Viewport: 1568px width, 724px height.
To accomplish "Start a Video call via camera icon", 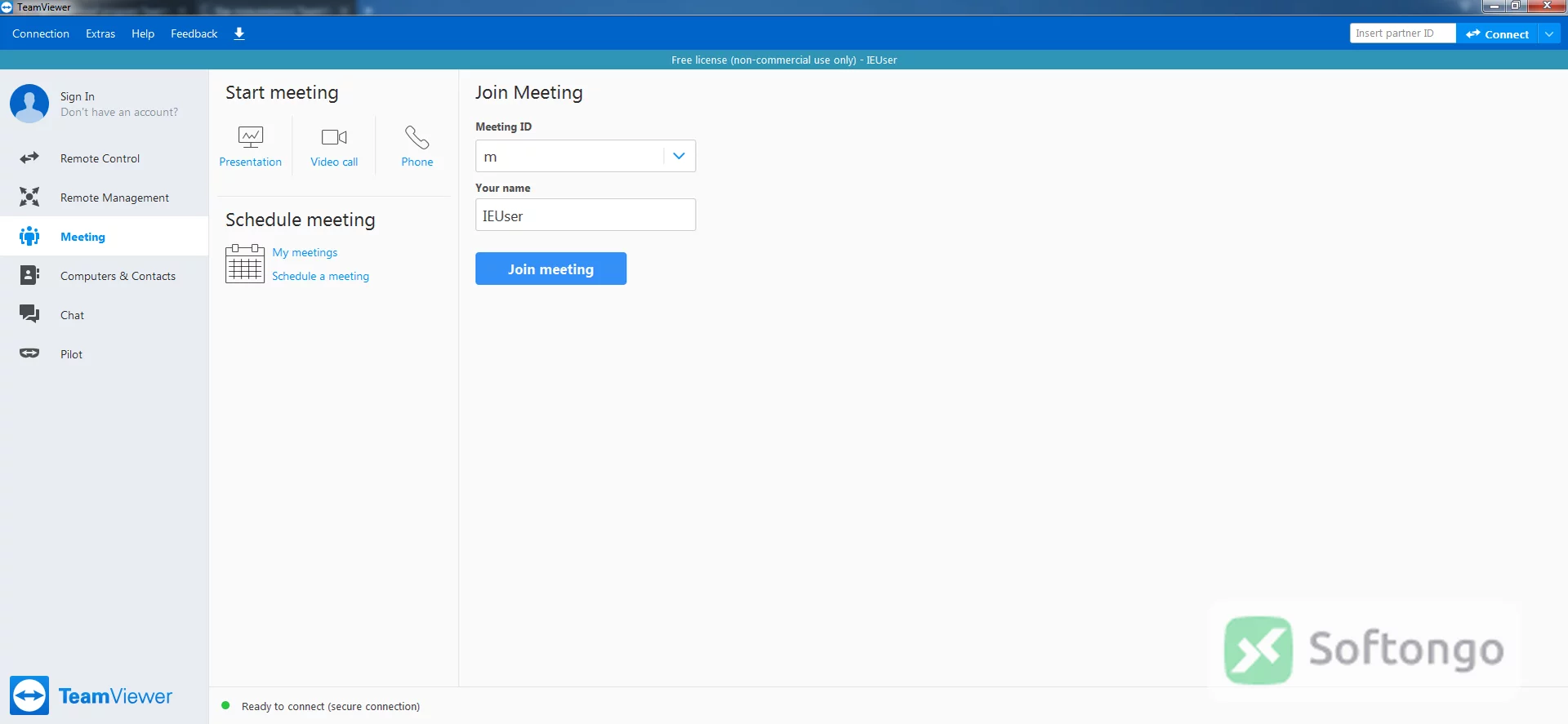I will point(334,137).
